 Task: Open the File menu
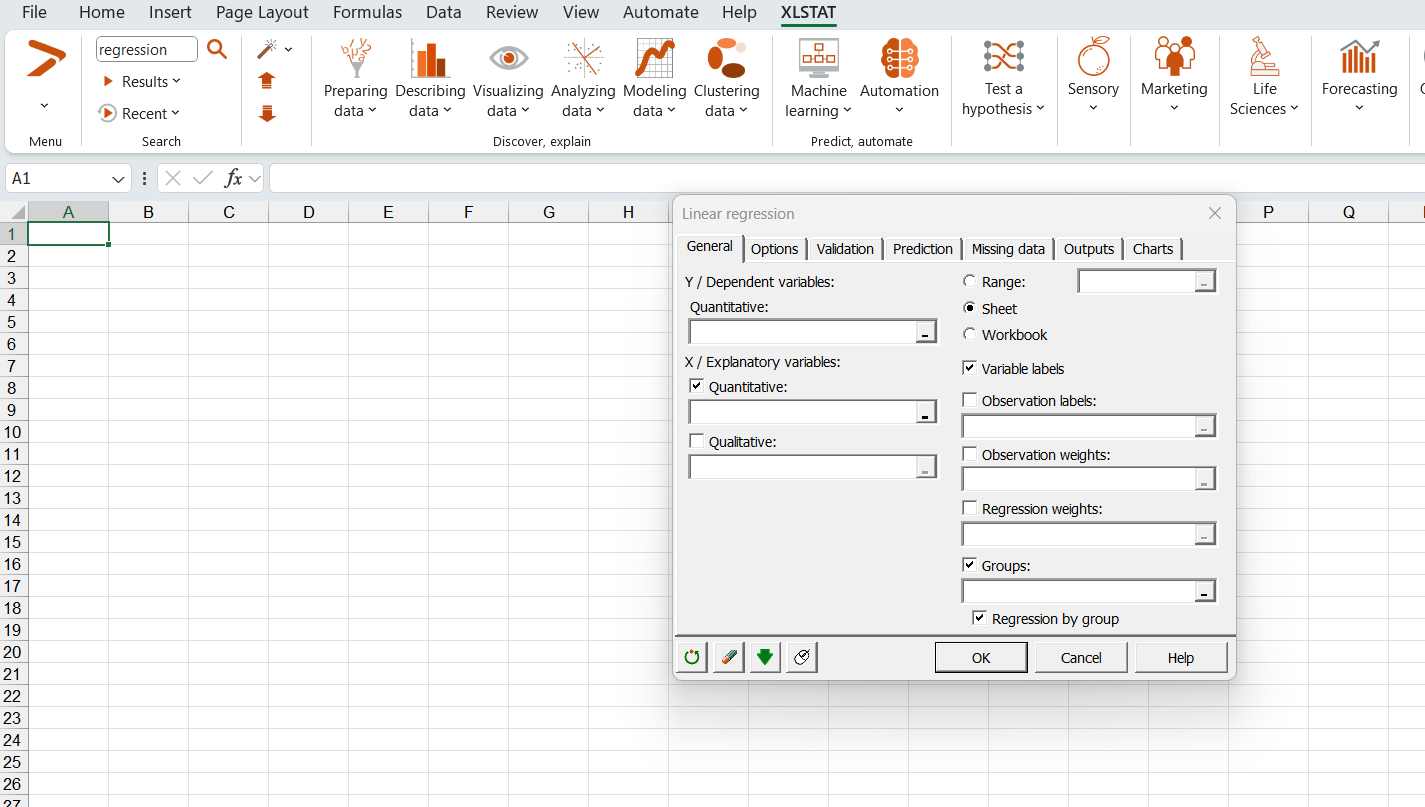[x=34, y=12]
